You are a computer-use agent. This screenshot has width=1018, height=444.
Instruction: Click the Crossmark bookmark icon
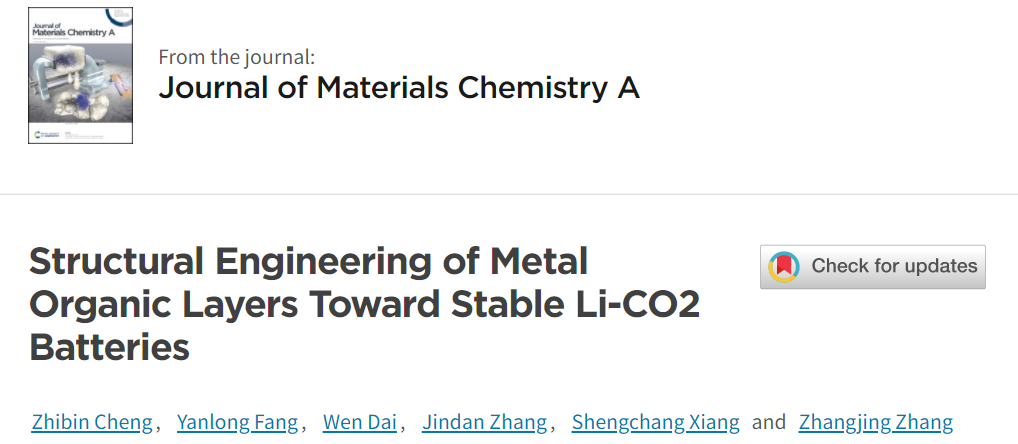coord(784,267)
